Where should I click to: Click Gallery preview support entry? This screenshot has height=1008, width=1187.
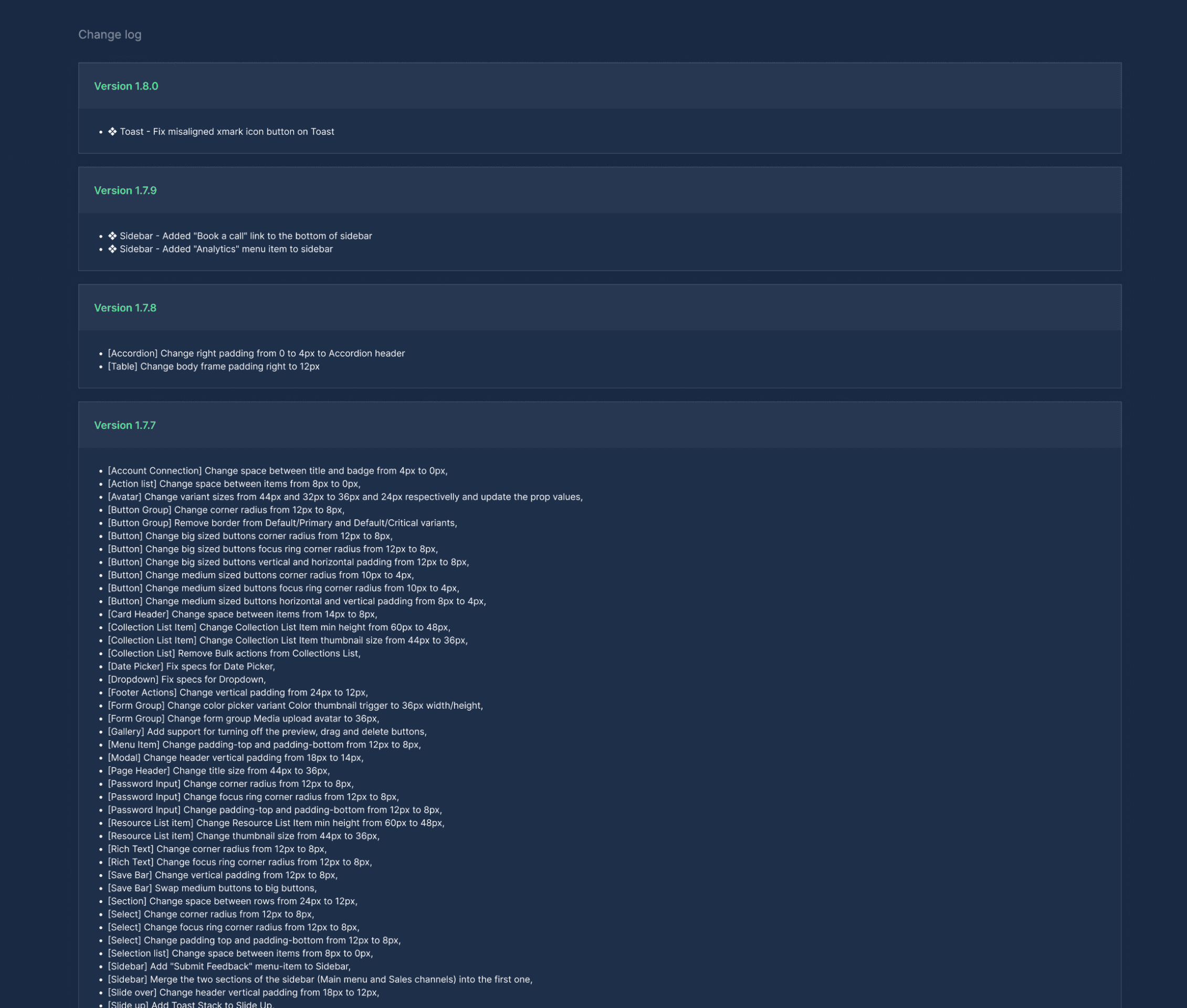pyautogui.click(x=267, y=731)
